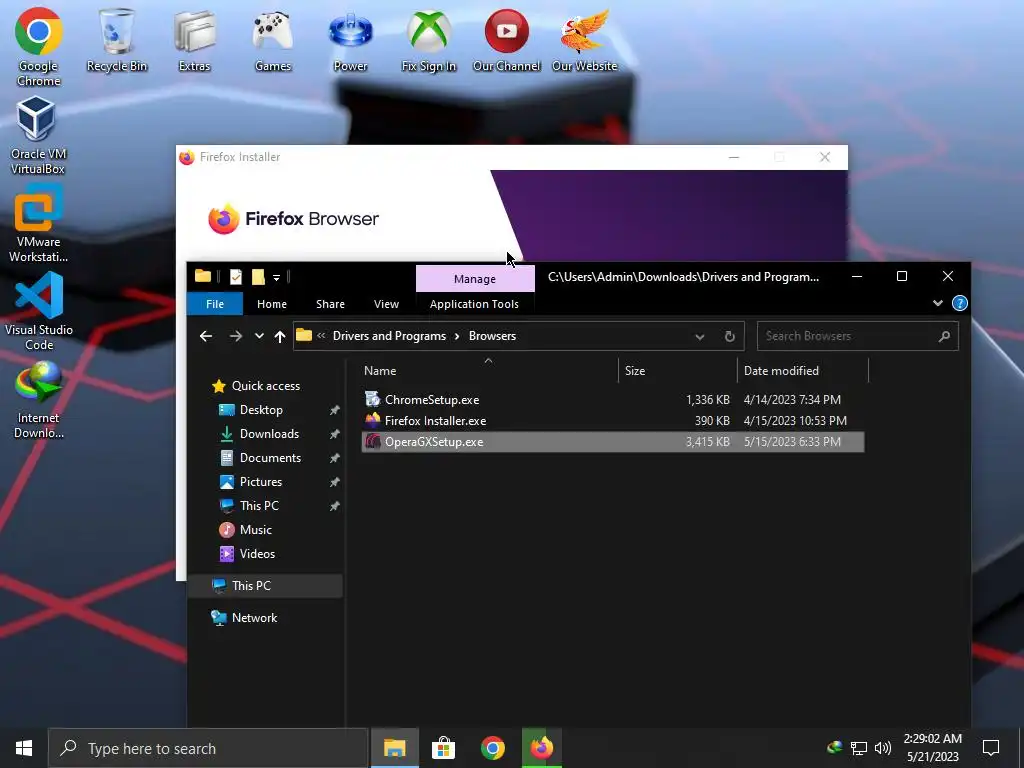Open the Windows Start button
This screenshot has width=1024, height=768.
tap(24, 748)
